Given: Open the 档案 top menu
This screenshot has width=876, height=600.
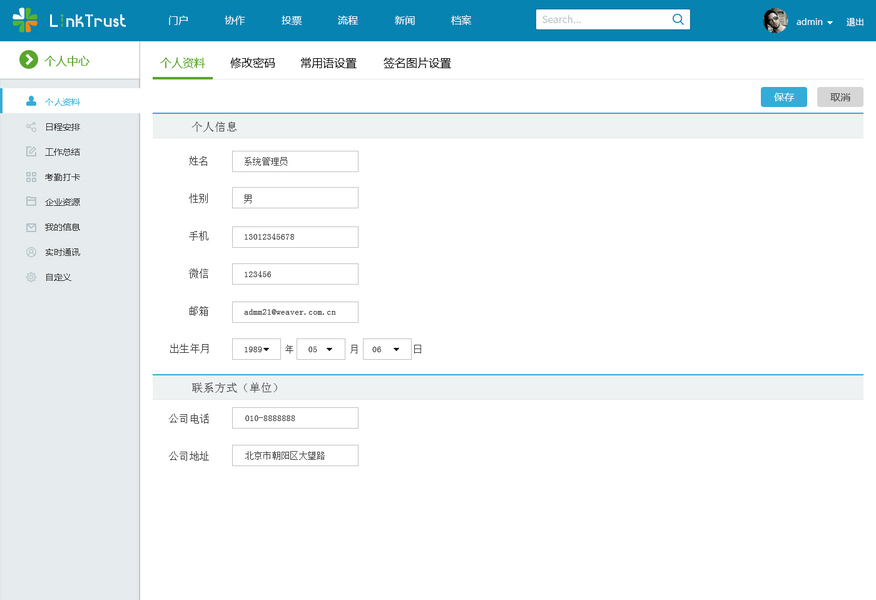Looking at the screenshot, I should tap(461, 20).
